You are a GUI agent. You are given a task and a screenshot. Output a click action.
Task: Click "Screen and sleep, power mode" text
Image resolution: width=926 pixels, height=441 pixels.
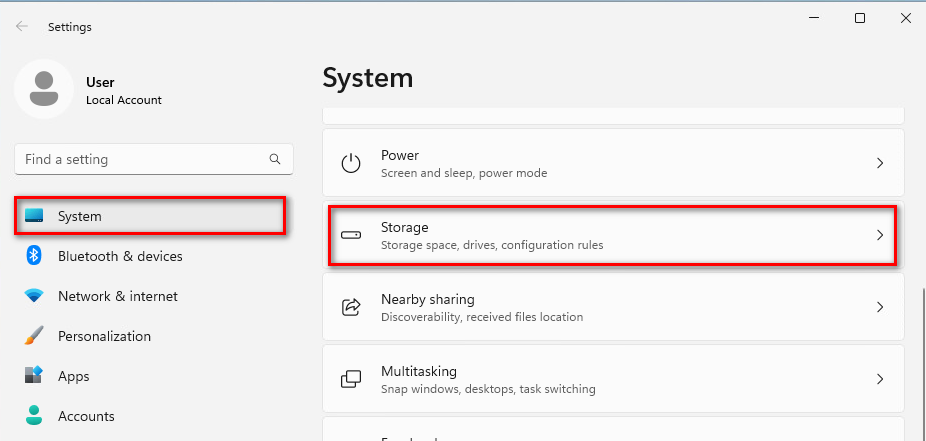464,173
